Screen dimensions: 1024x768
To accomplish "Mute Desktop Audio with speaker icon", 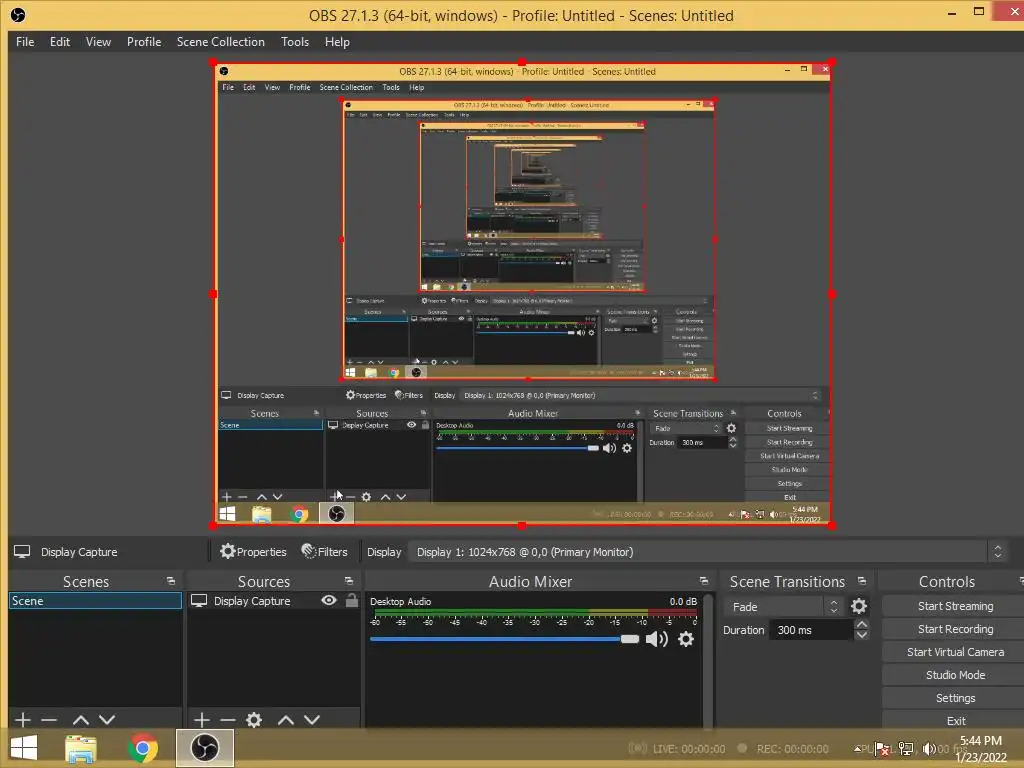I will 656,639.
